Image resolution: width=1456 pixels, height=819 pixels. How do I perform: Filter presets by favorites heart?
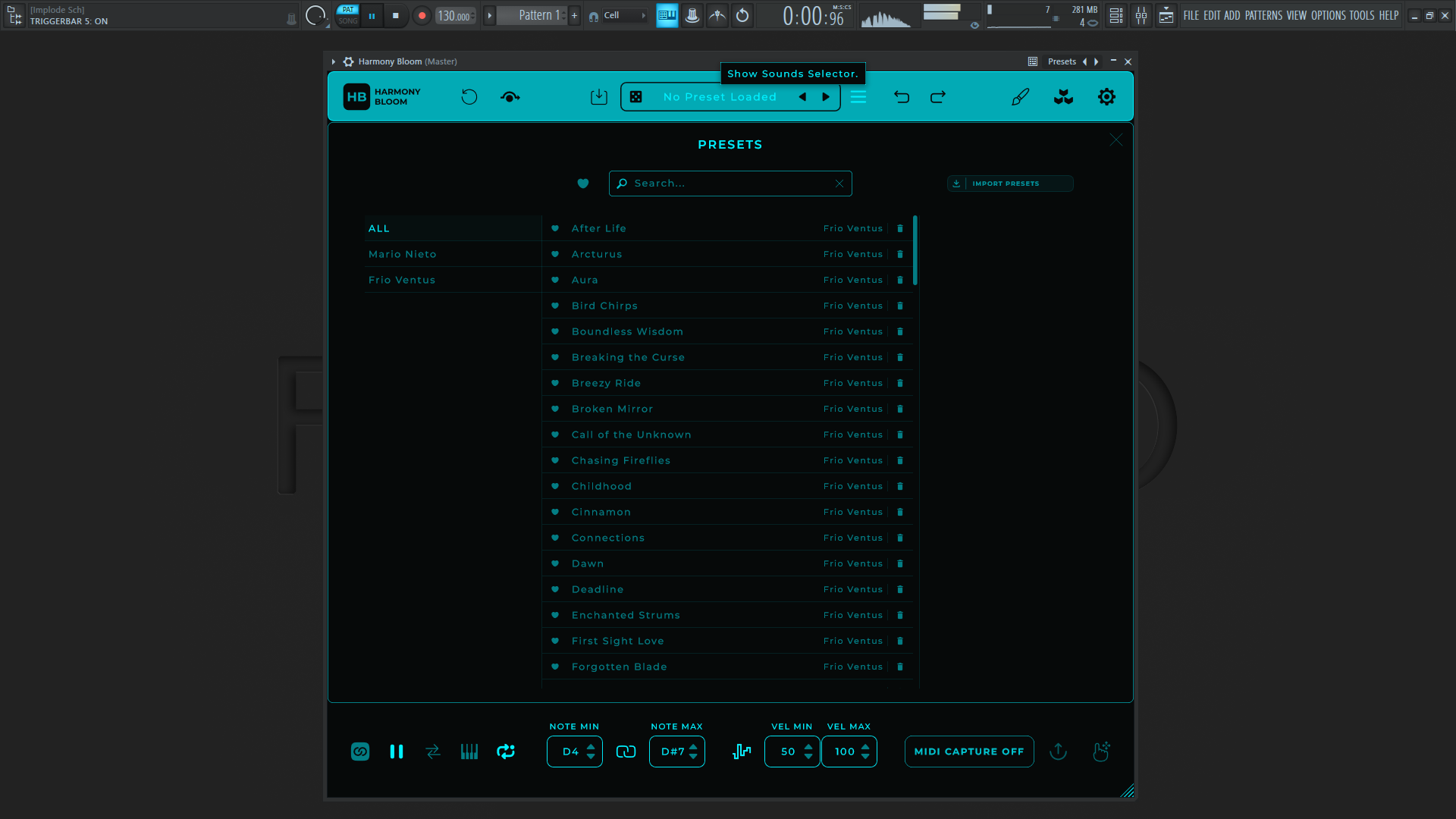pyautogui.click(x=583, y=184)
